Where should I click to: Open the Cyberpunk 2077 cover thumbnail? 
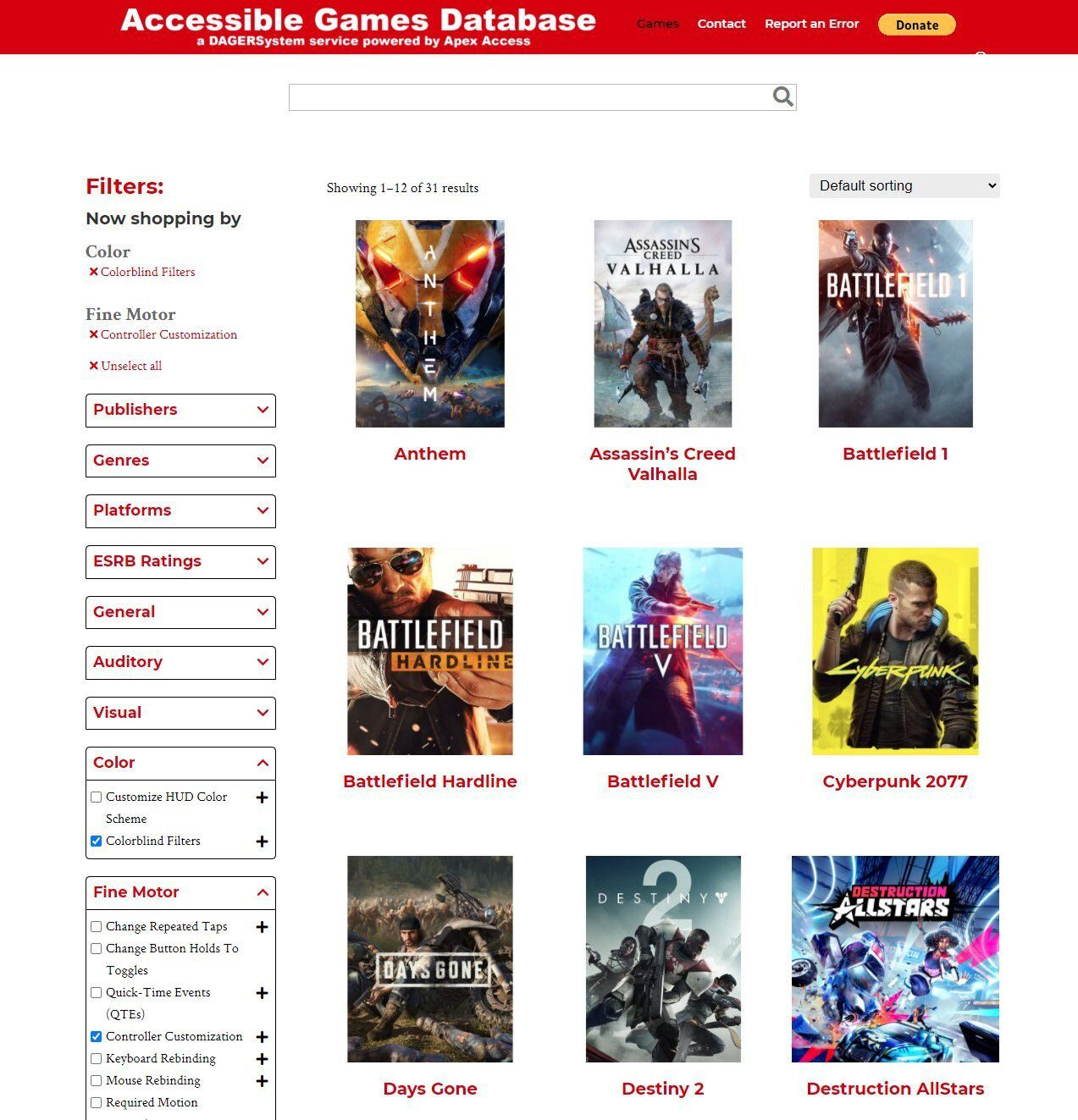pos(895,651)
